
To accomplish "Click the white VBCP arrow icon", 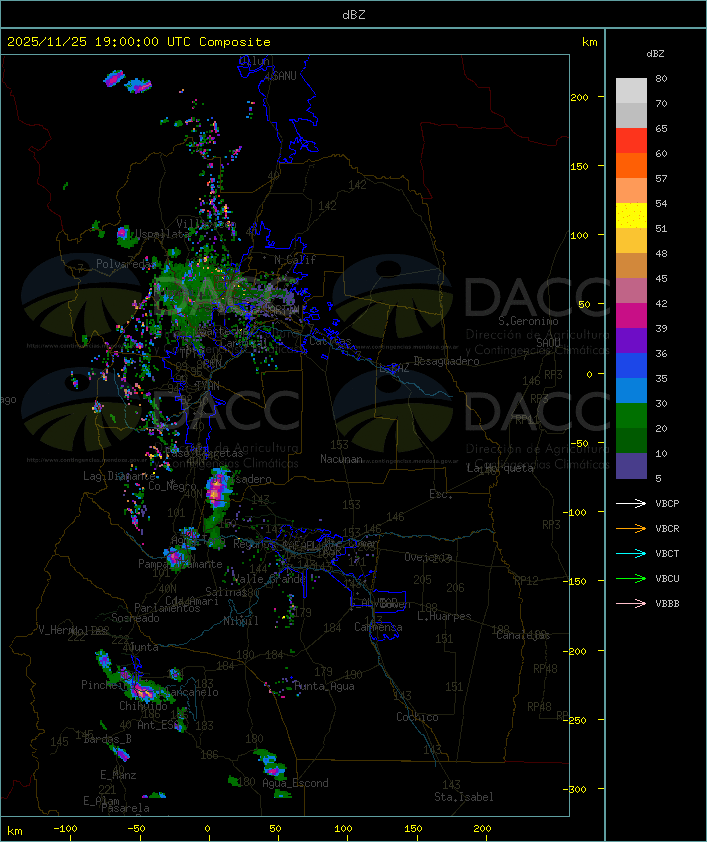I will [x=631, y=504].
